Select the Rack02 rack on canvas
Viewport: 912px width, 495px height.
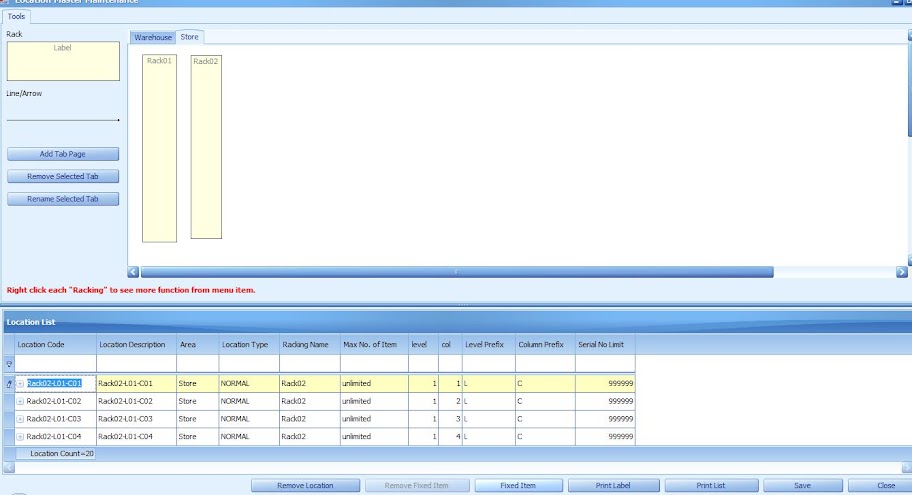[x=206, y=147]
